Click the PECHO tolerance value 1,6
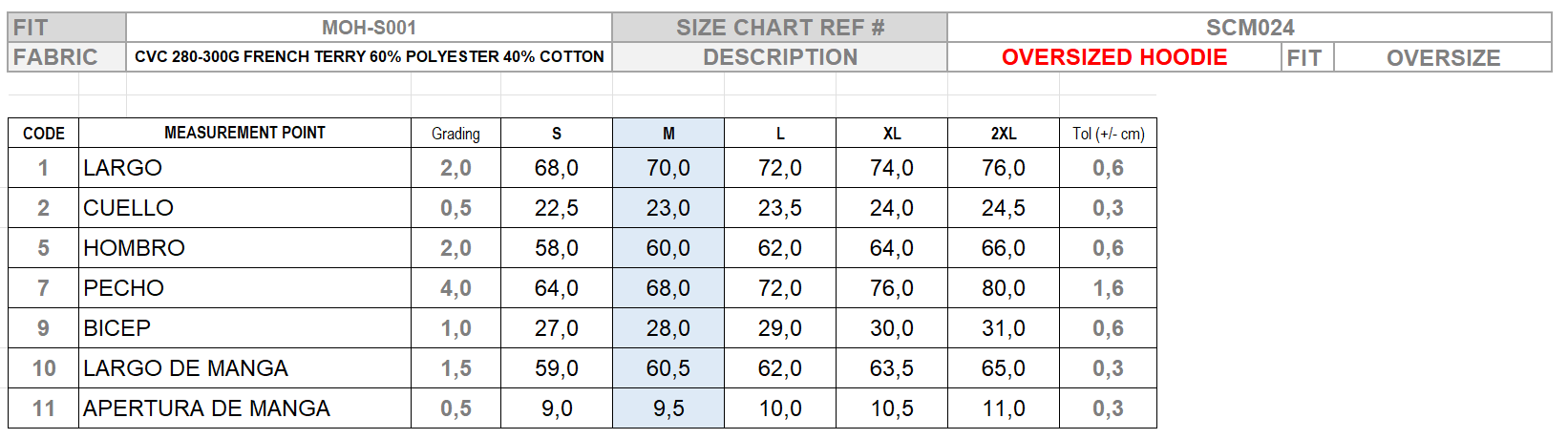 (1108, 288)
